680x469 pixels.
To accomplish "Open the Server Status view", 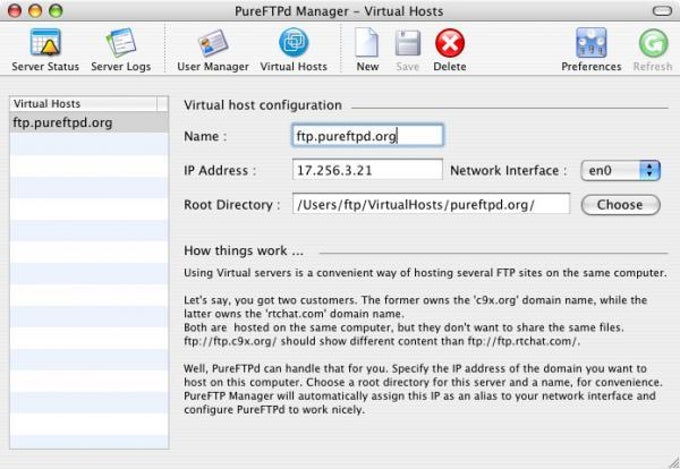I will click(x=45, y=50).
